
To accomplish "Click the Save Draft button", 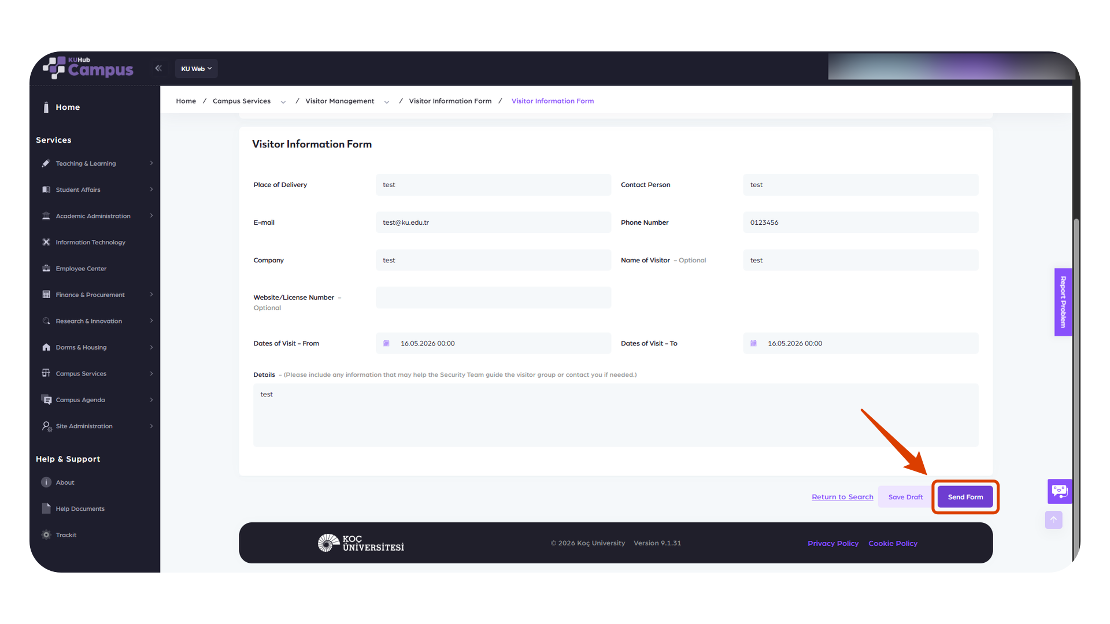I will pyautogui.click(x=905, y=497).
